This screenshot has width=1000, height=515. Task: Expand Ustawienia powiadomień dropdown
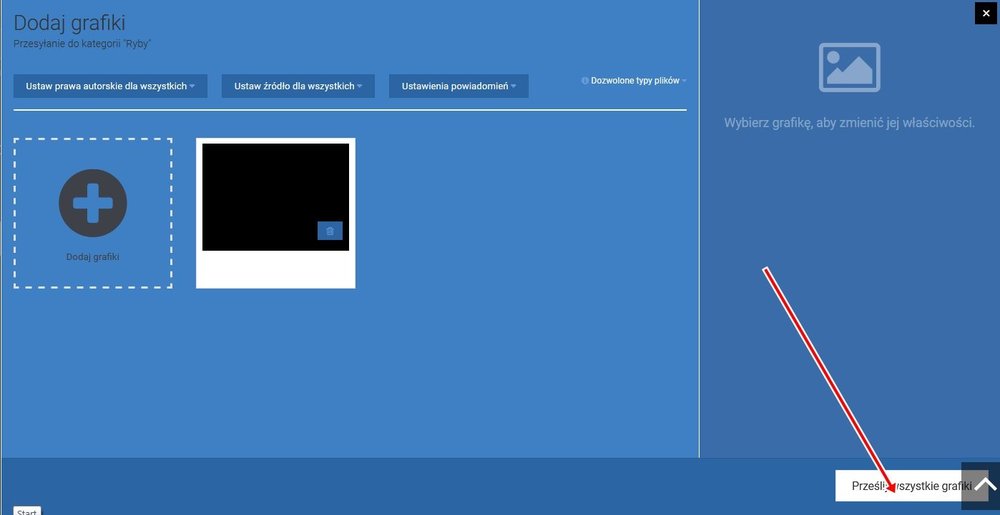459,86
